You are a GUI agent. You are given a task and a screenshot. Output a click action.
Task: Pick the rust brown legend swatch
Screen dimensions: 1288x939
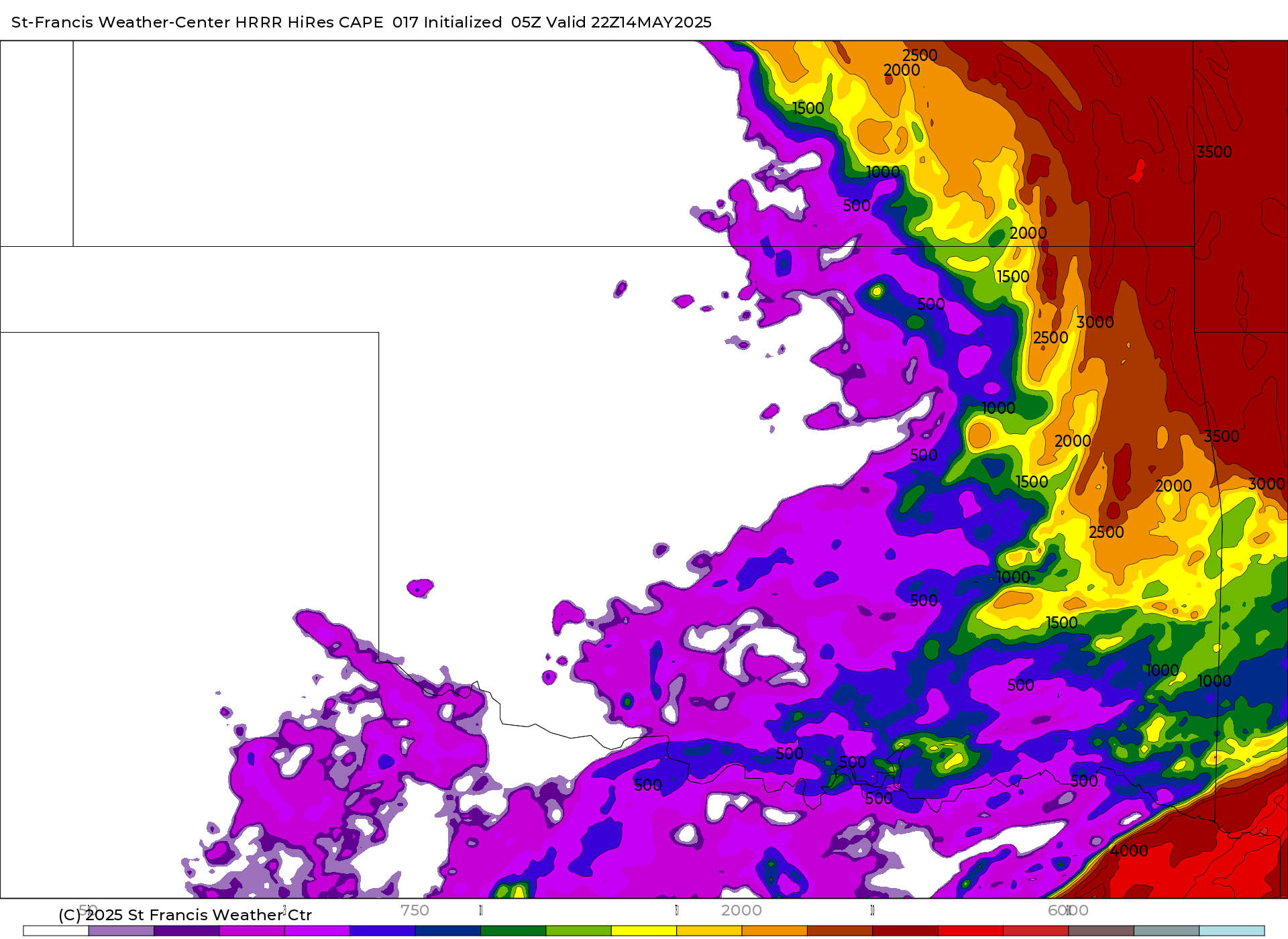840,931
